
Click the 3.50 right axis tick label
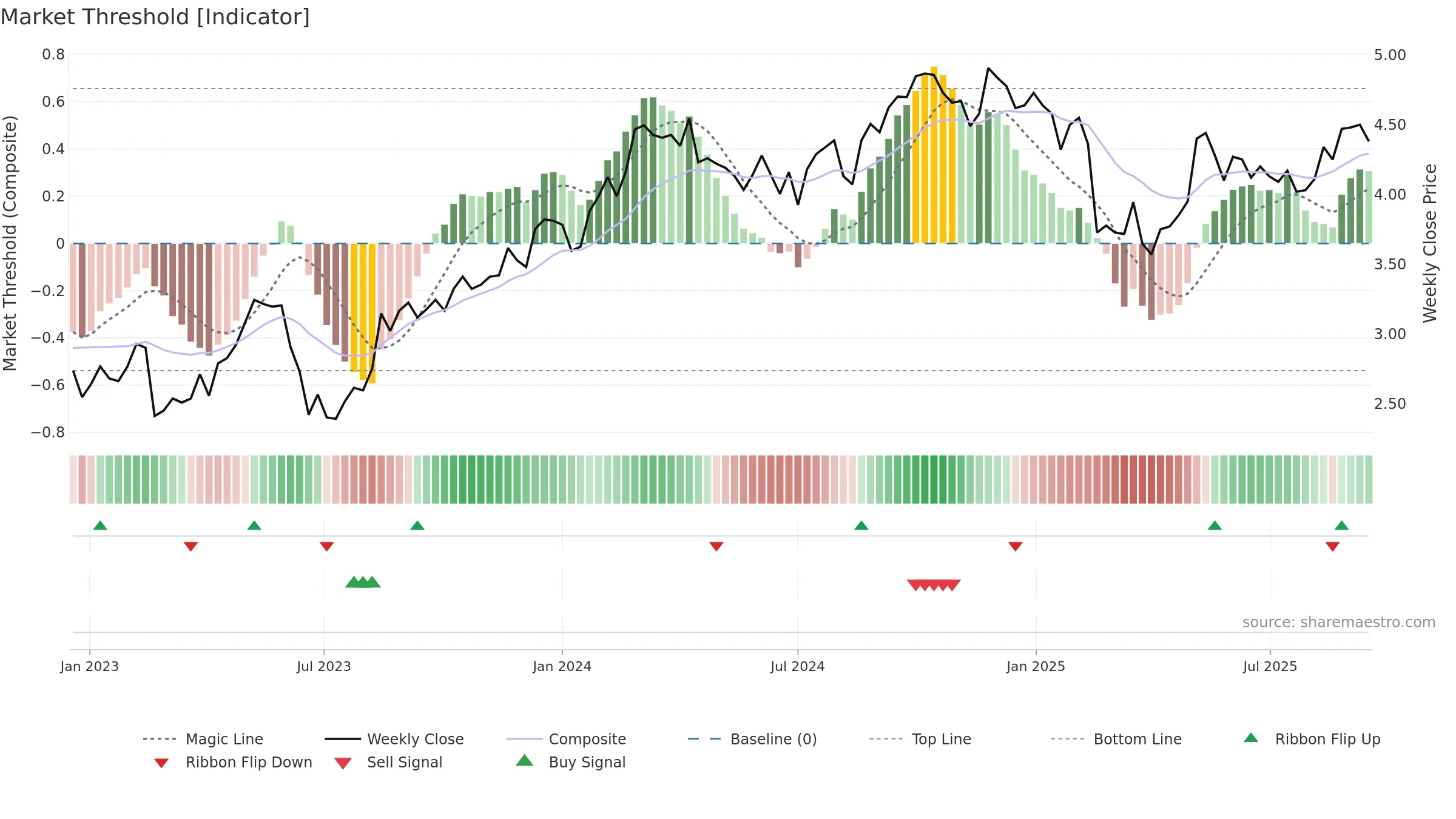click(1390, 265)
